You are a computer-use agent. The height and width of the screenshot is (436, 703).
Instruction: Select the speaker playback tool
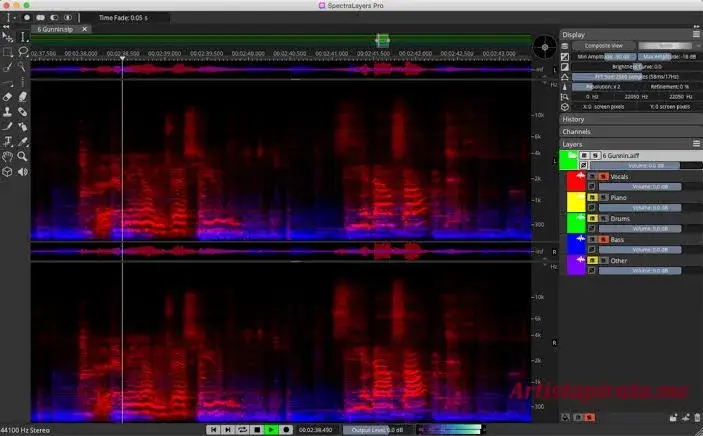tap(22, 172)
